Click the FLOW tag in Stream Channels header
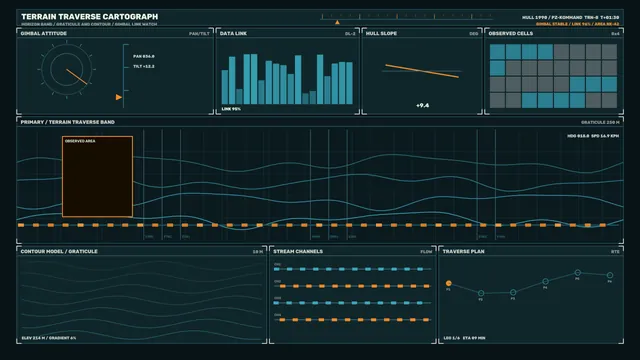Screen dimensions: 640x360 coord(426,252)
